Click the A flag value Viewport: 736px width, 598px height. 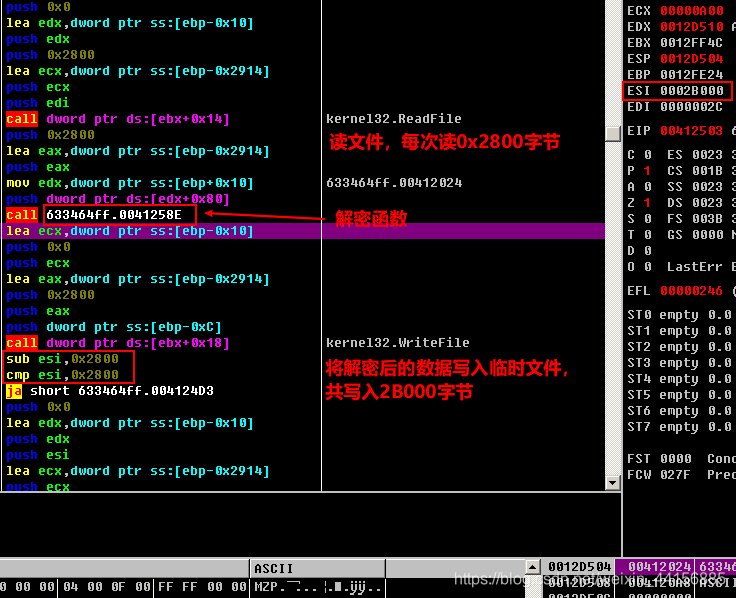tap(648, 186)
